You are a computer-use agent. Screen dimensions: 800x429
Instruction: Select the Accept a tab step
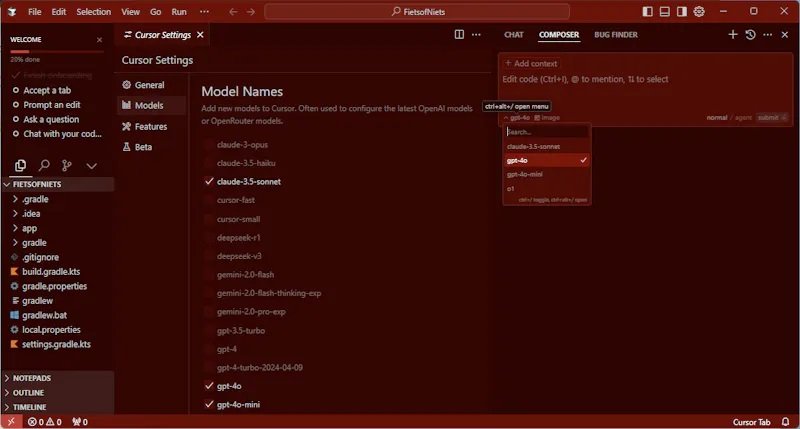(47, 90)
